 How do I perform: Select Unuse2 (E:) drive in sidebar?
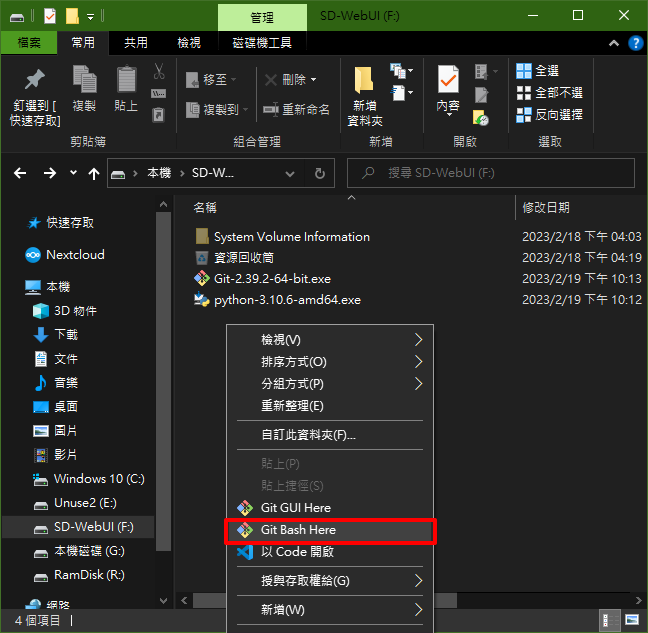75,503
